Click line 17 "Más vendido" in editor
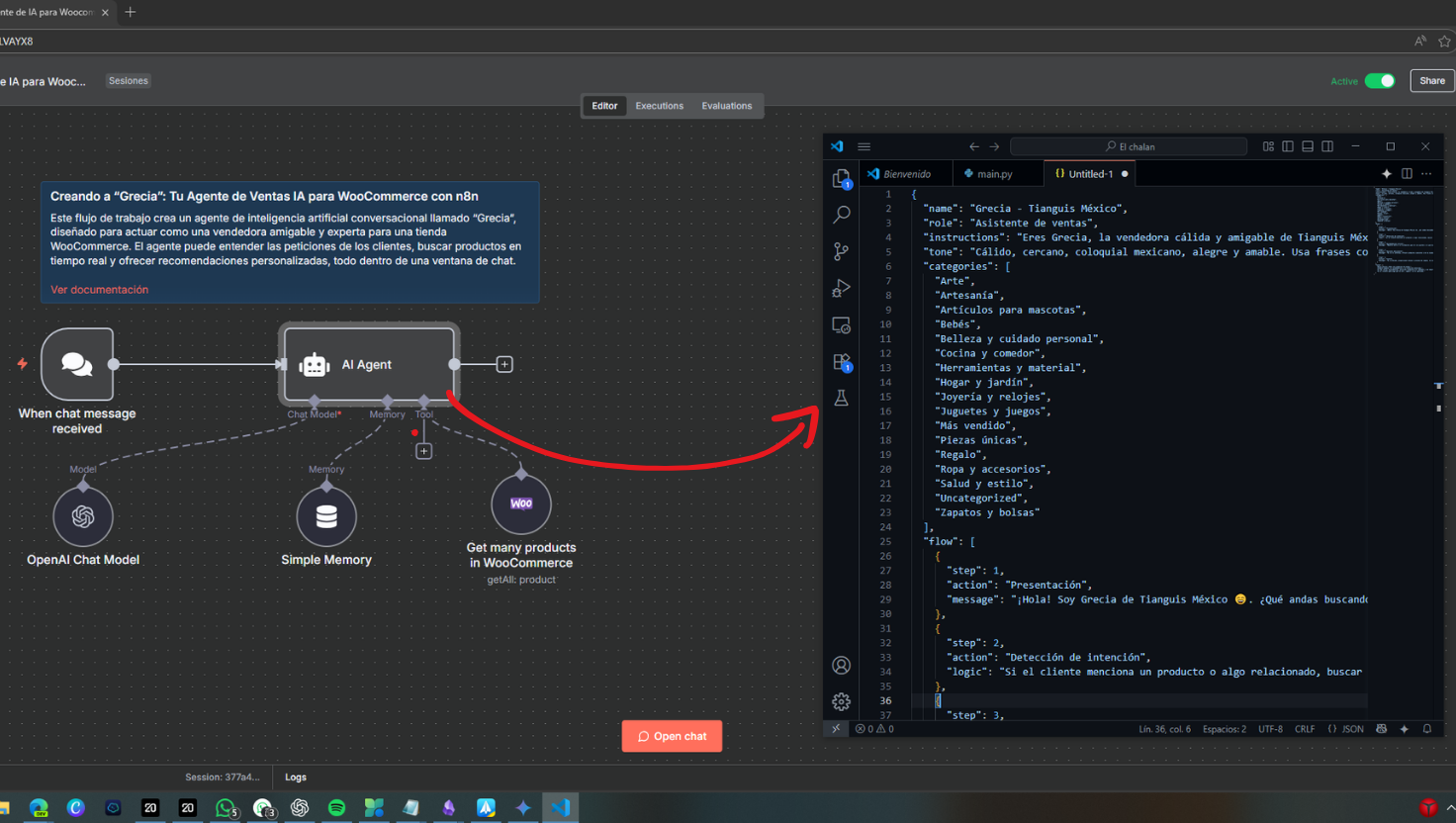The image size is (1456, 823). [975, 425]
